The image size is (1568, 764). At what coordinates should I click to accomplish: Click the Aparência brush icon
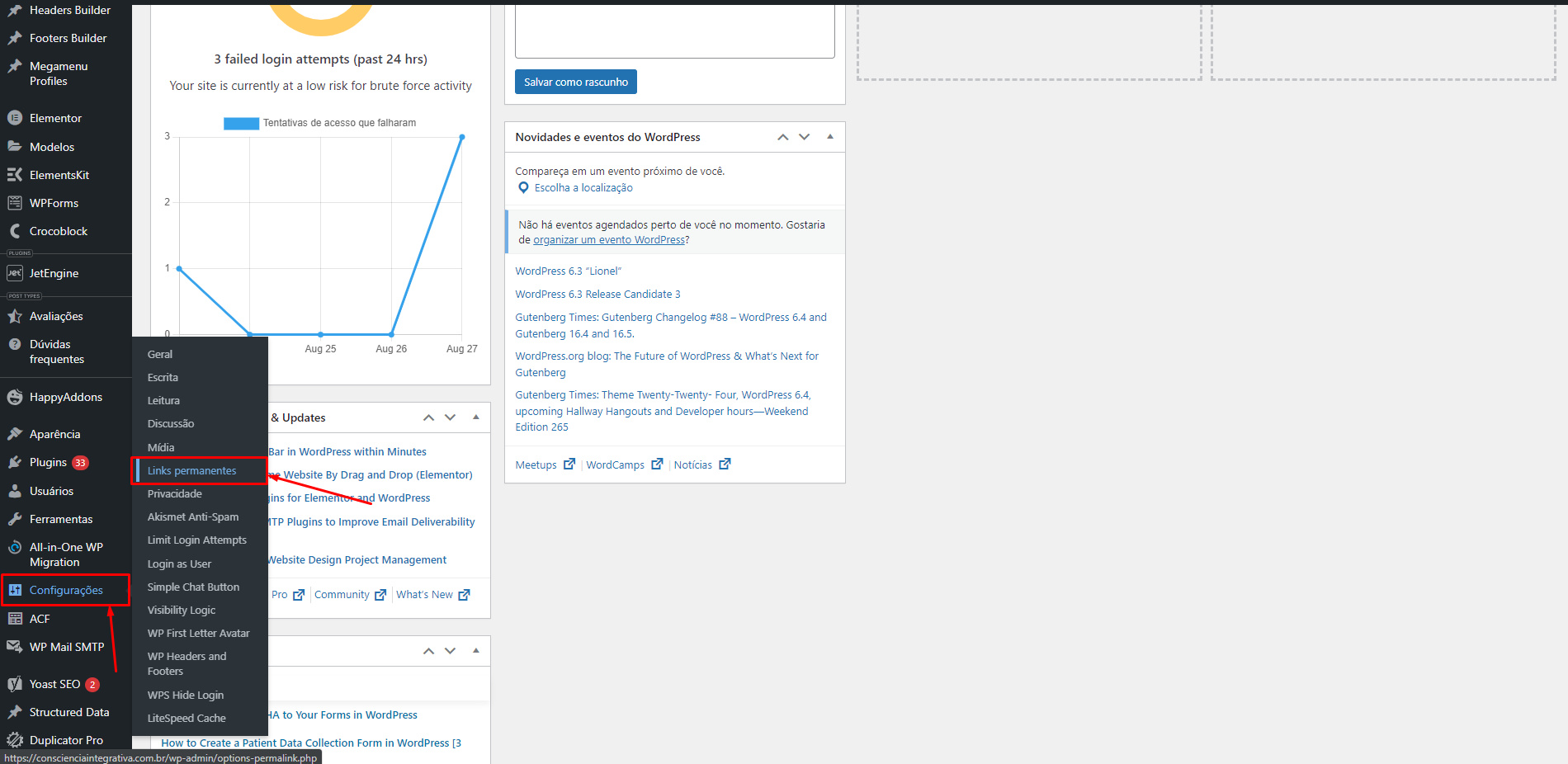[15, 434]
